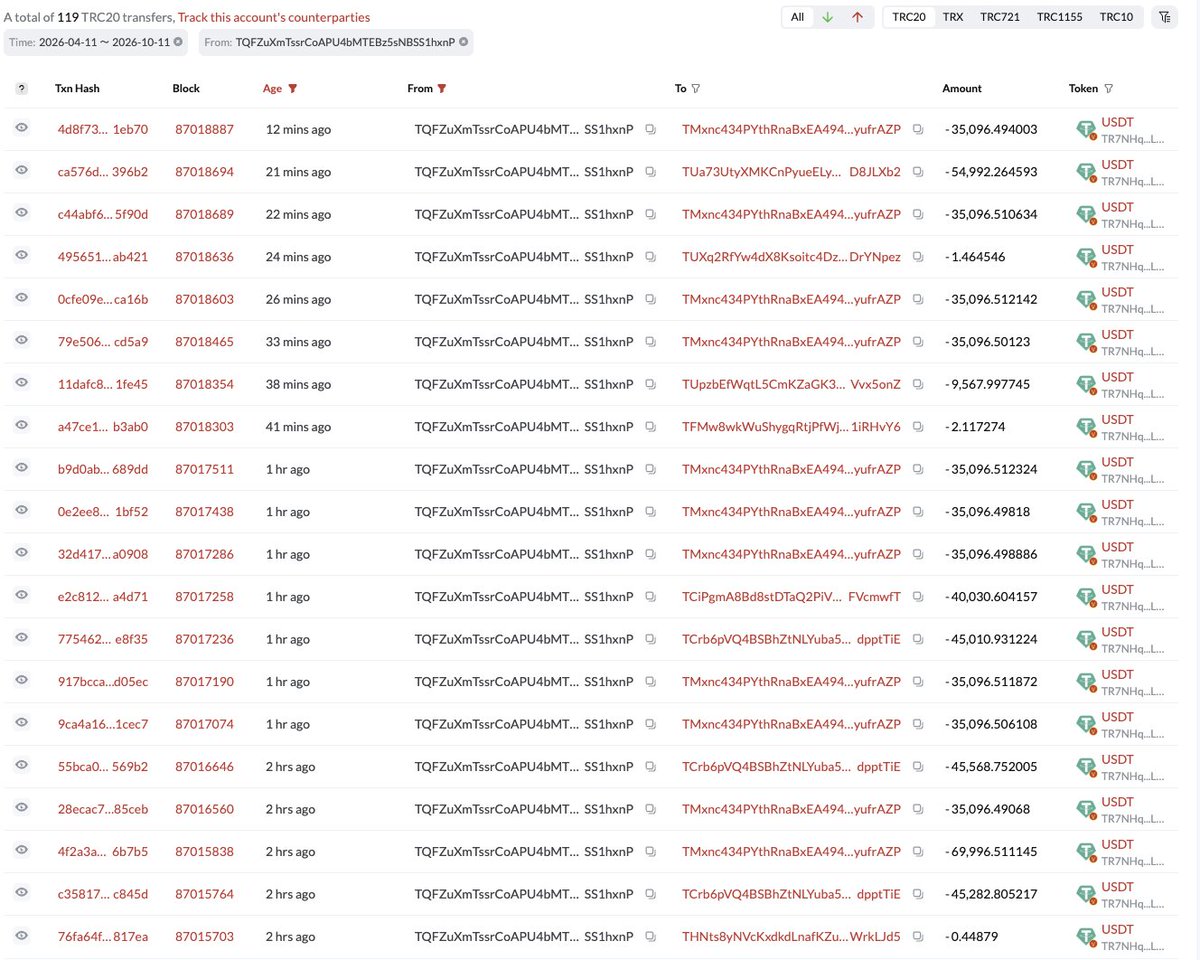Open Track this account's counterparties link
This screenshot has width=1200, height=960.
[274, 17]
